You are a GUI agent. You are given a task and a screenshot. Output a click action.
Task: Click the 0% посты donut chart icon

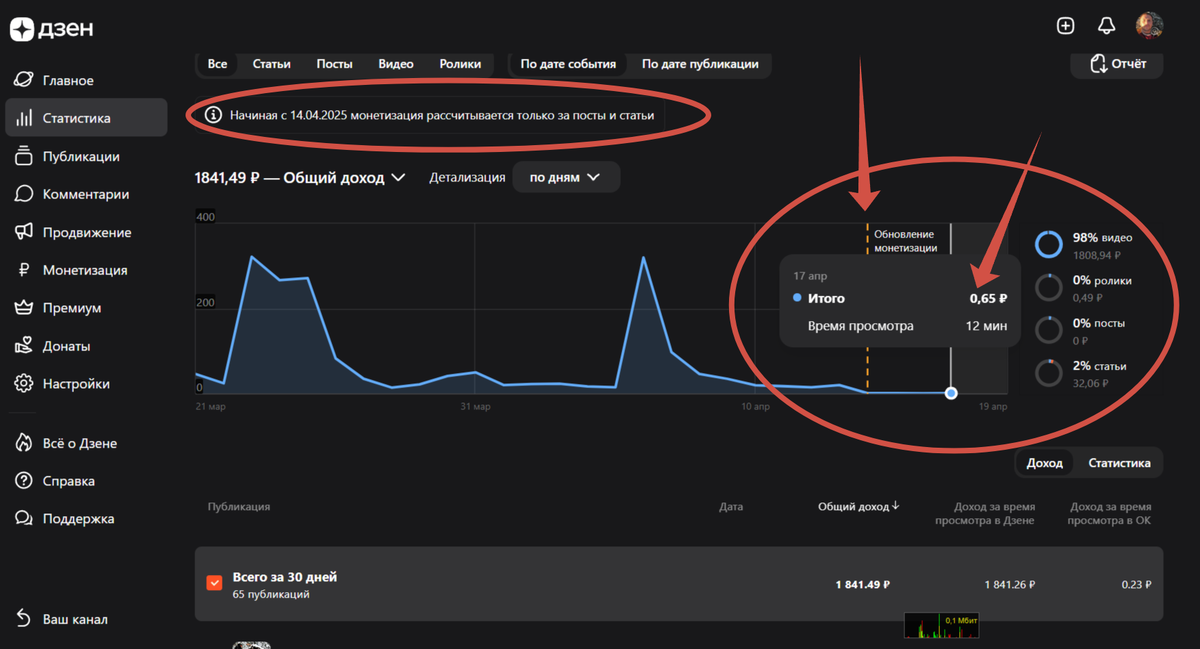[x=1048, y=330]
